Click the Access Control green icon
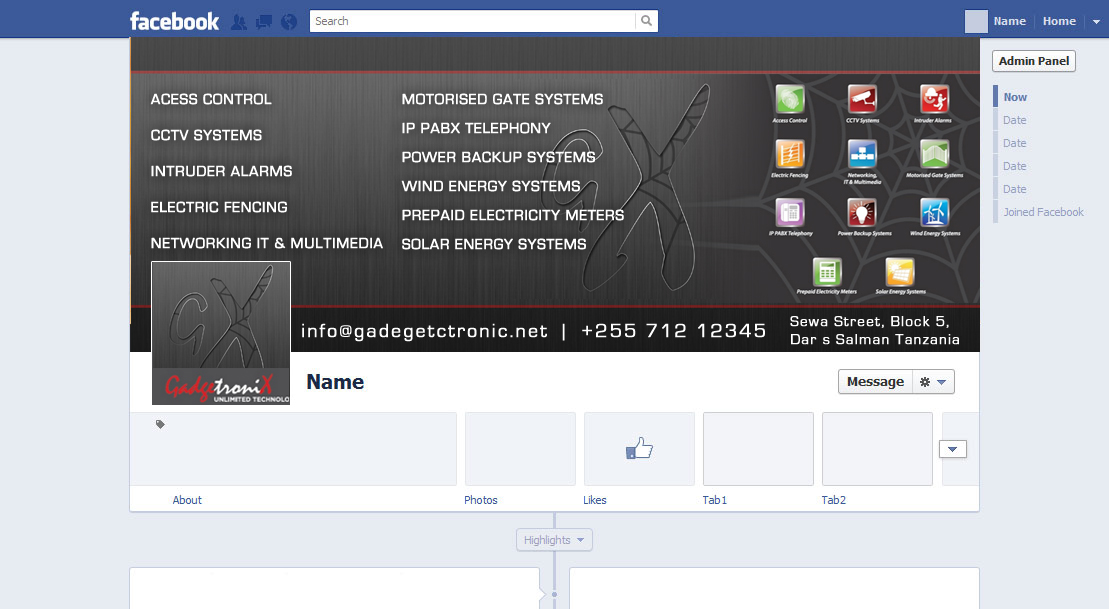 point(789,99)
